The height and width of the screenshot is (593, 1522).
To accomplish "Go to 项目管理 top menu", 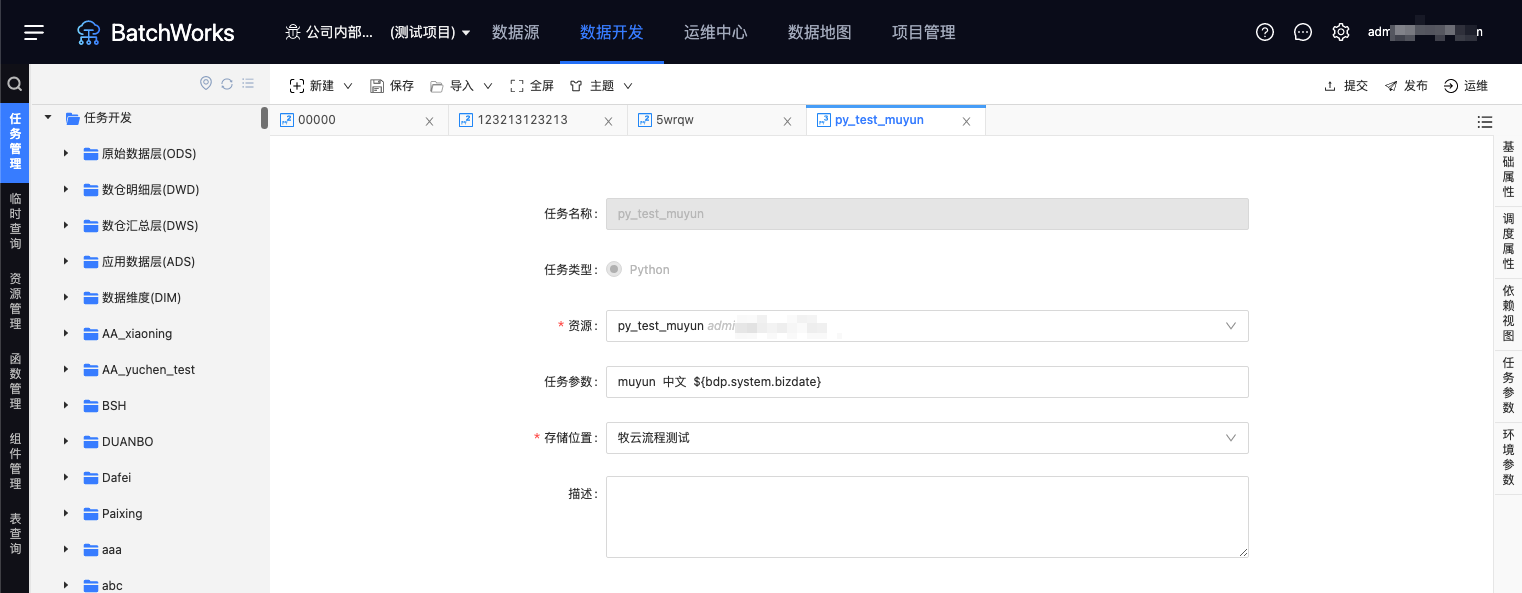I will pyautogui.click(x=924, y=33).
